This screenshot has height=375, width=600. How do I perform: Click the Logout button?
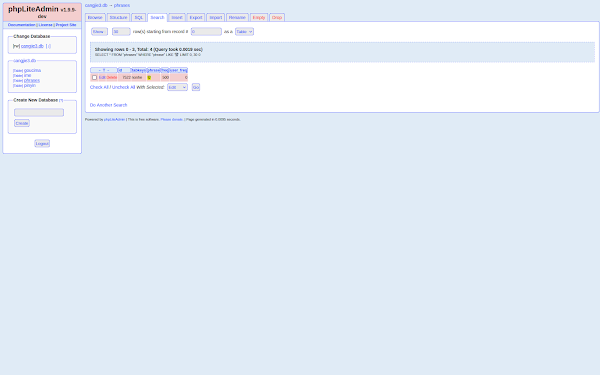pyautogui.click(x=42, y=143)
